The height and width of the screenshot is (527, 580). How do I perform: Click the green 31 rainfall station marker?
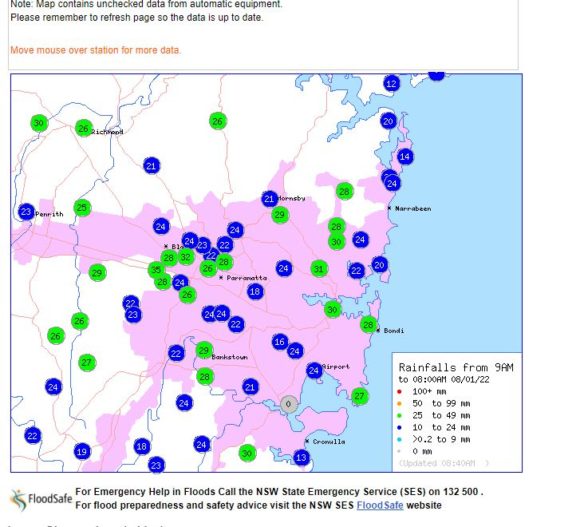coord(319,269)
